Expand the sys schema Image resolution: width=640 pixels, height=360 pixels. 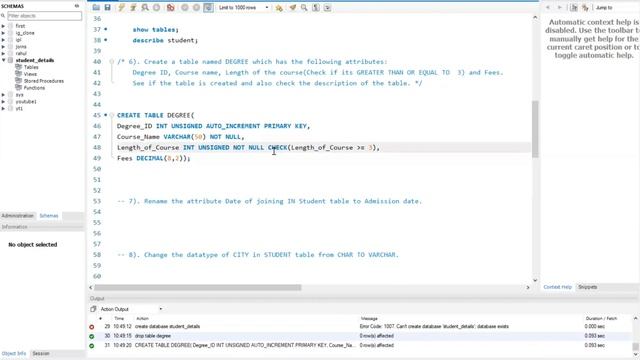(x=3, y=95)
